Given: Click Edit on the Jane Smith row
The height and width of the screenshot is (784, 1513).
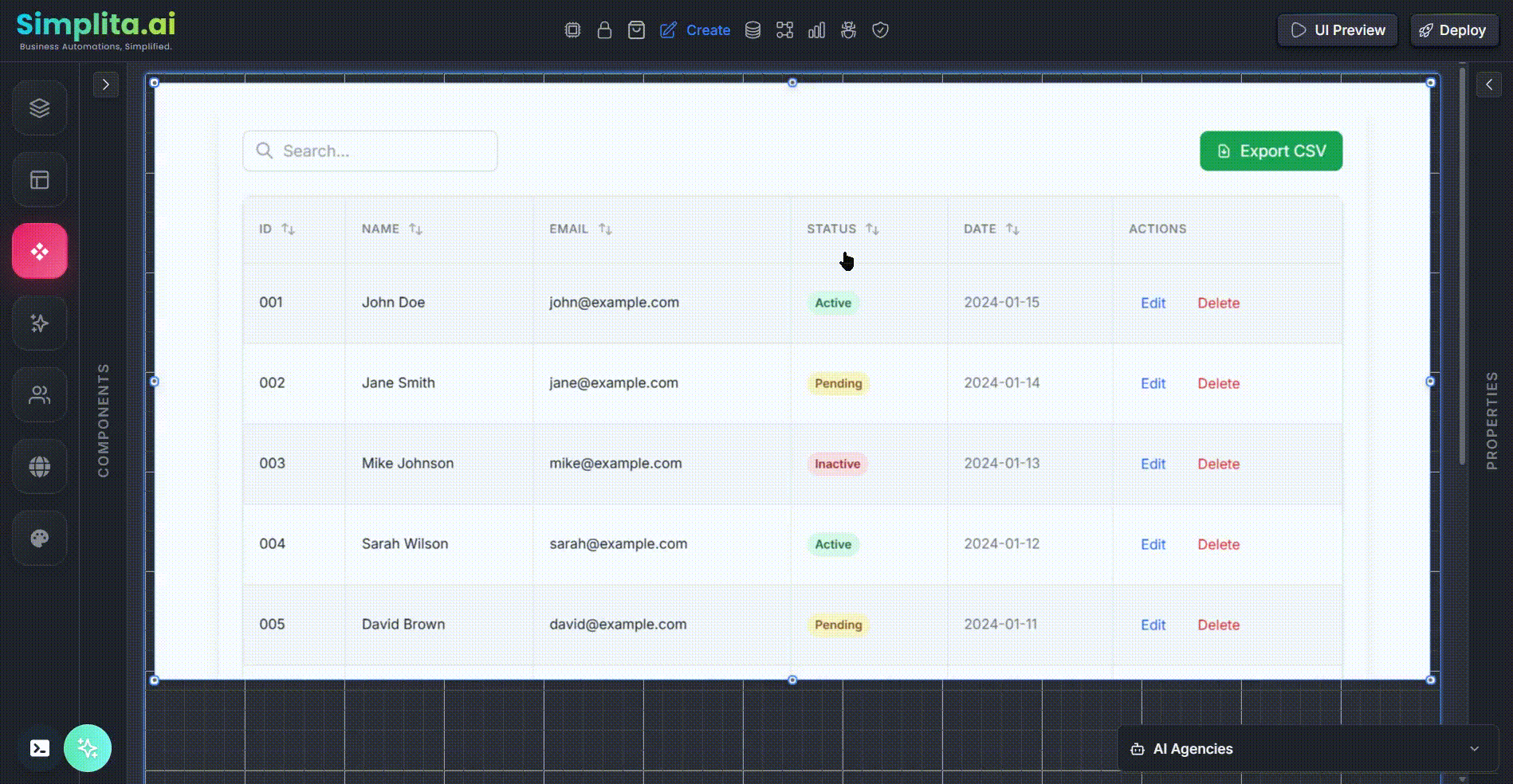Looking at the screenshot, I should (1153, 383).
